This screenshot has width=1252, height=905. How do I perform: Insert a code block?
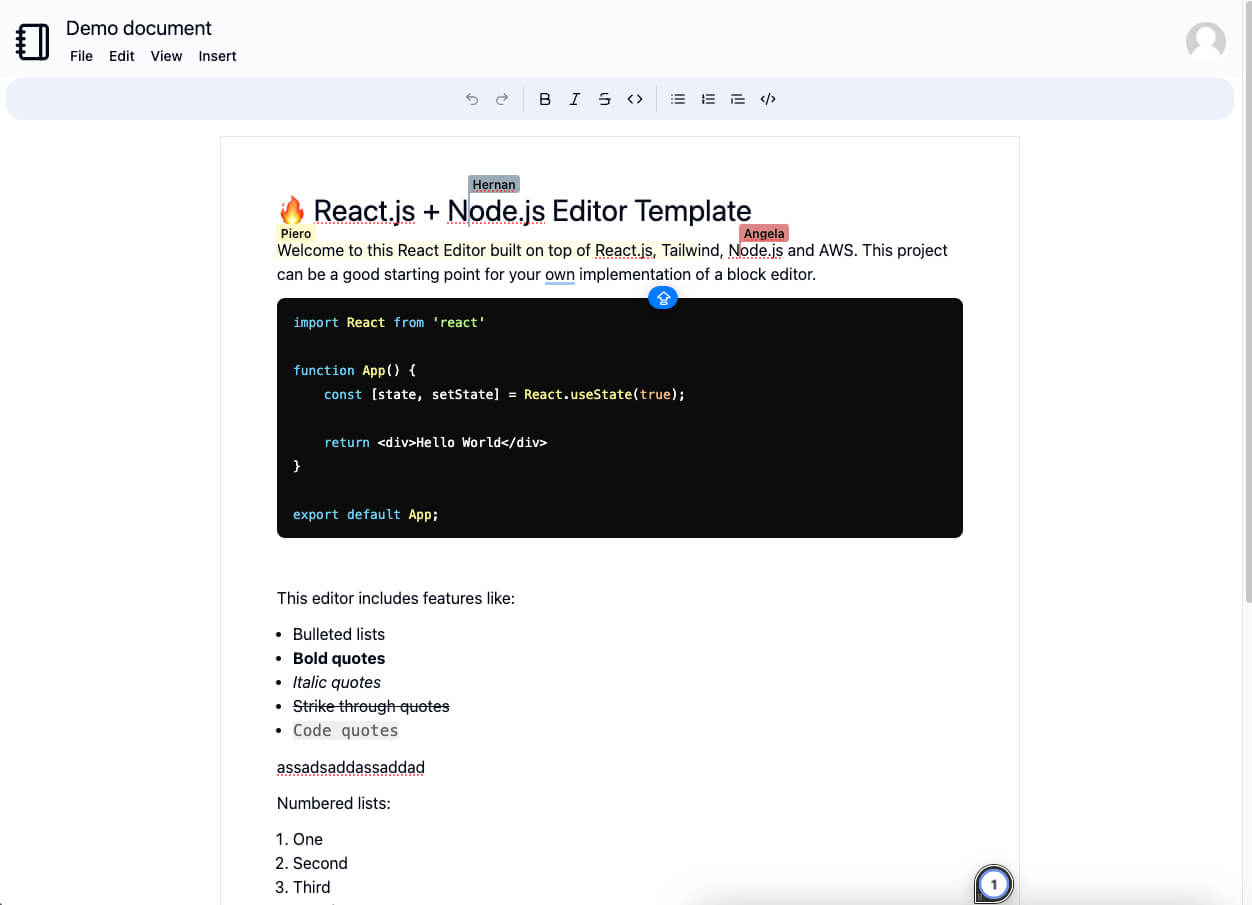pos(768,99)
